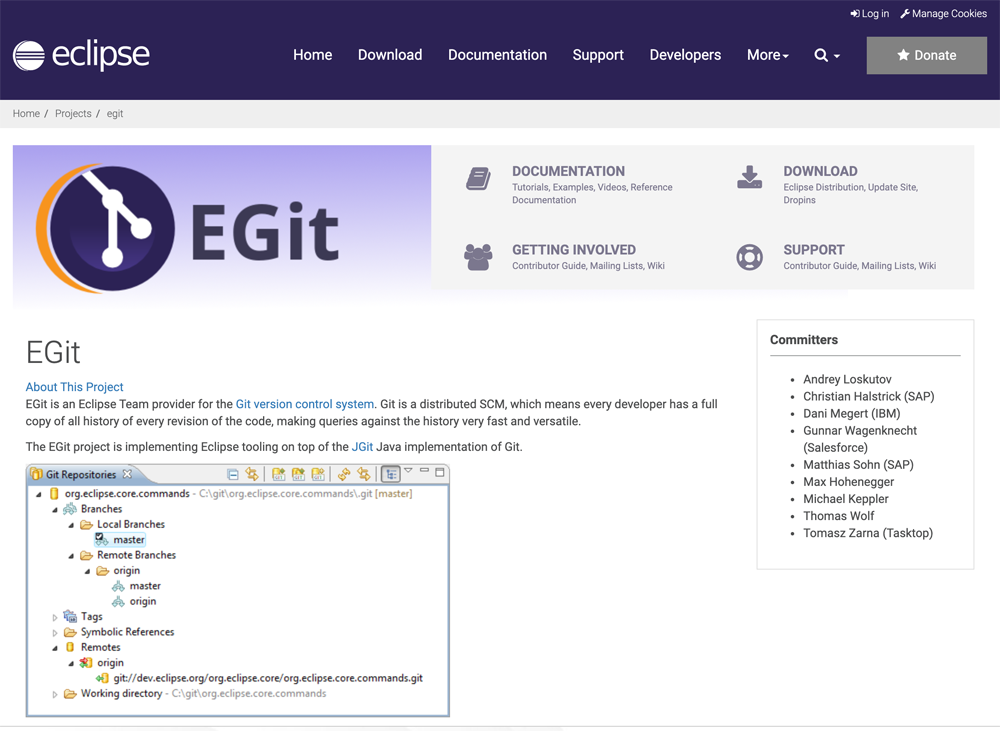Viewport: 1000px width, 731px height.
Task: Click the org.eclipse.core.commands repository cylinder icon
Action: [54, 494]
